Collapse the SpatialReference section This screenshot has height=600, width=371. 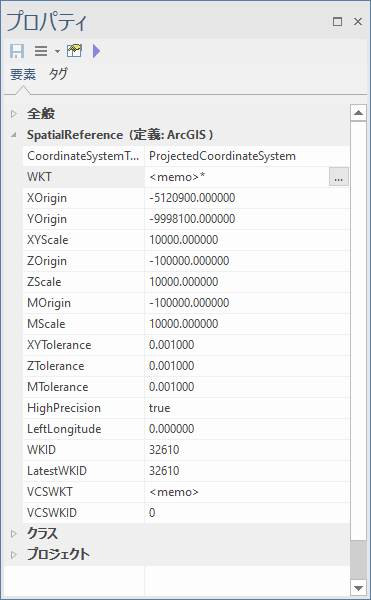(14, 135)
